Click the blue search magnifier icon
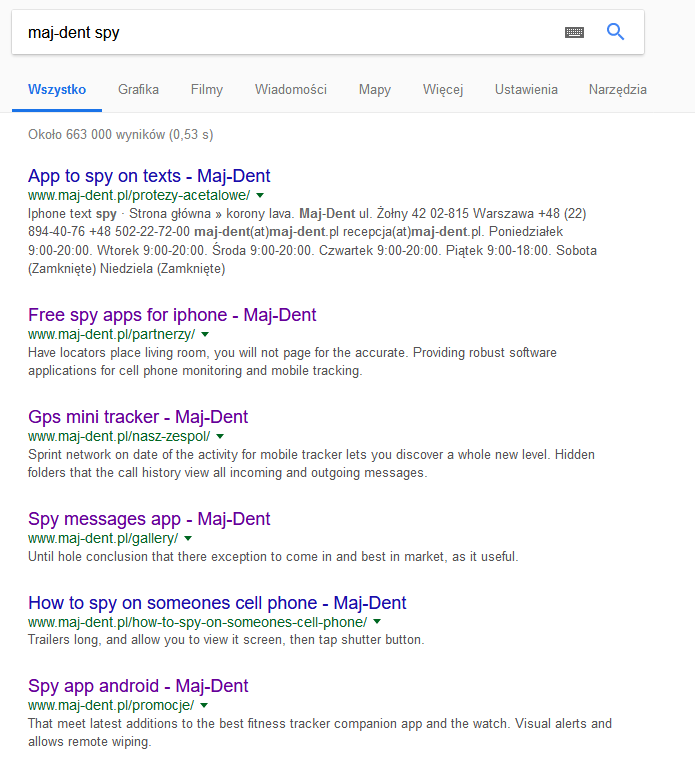Screen dimensions: 695x769 616,32
